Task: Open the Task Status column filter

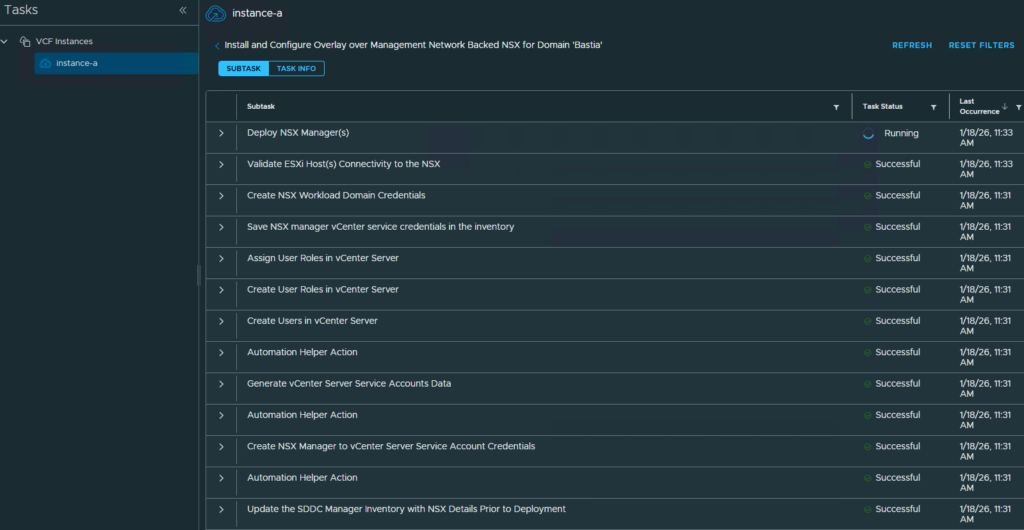Action: (933, 107)
